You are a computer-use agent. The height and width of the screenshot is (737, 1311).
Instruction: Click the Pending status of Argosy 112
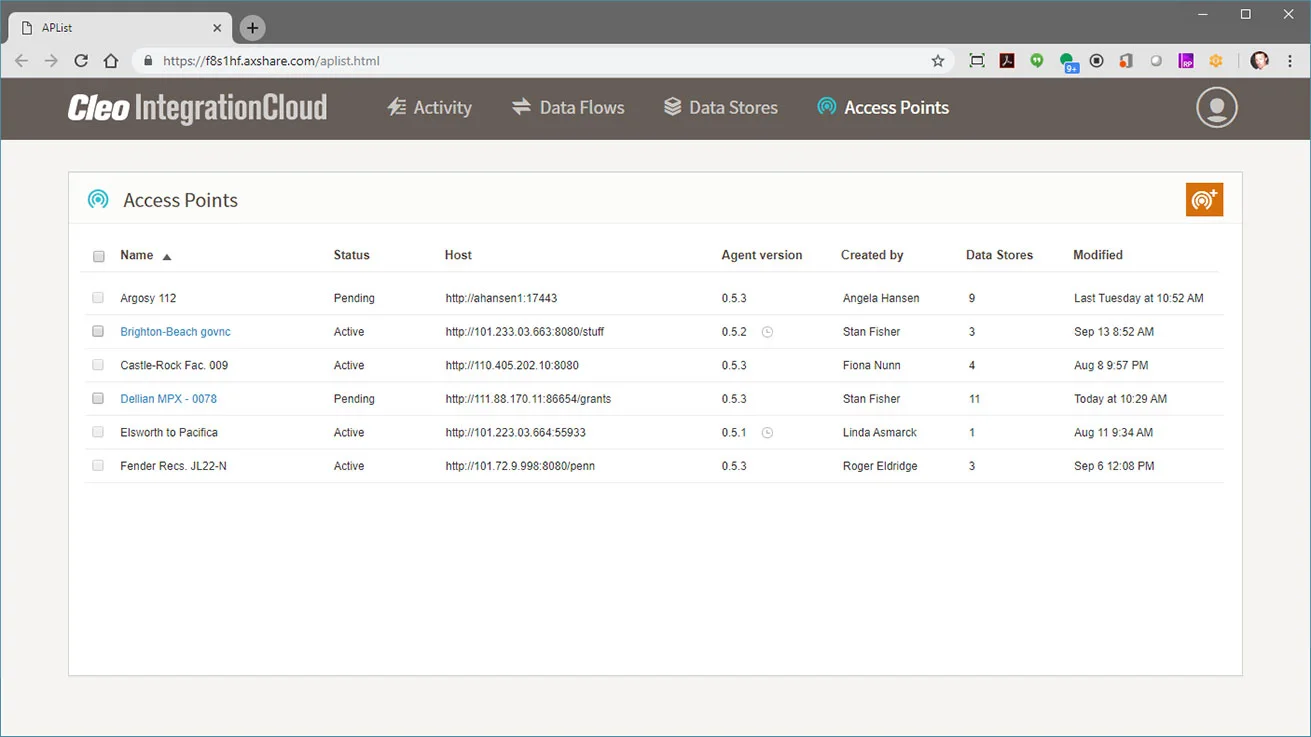coord(354,298)
